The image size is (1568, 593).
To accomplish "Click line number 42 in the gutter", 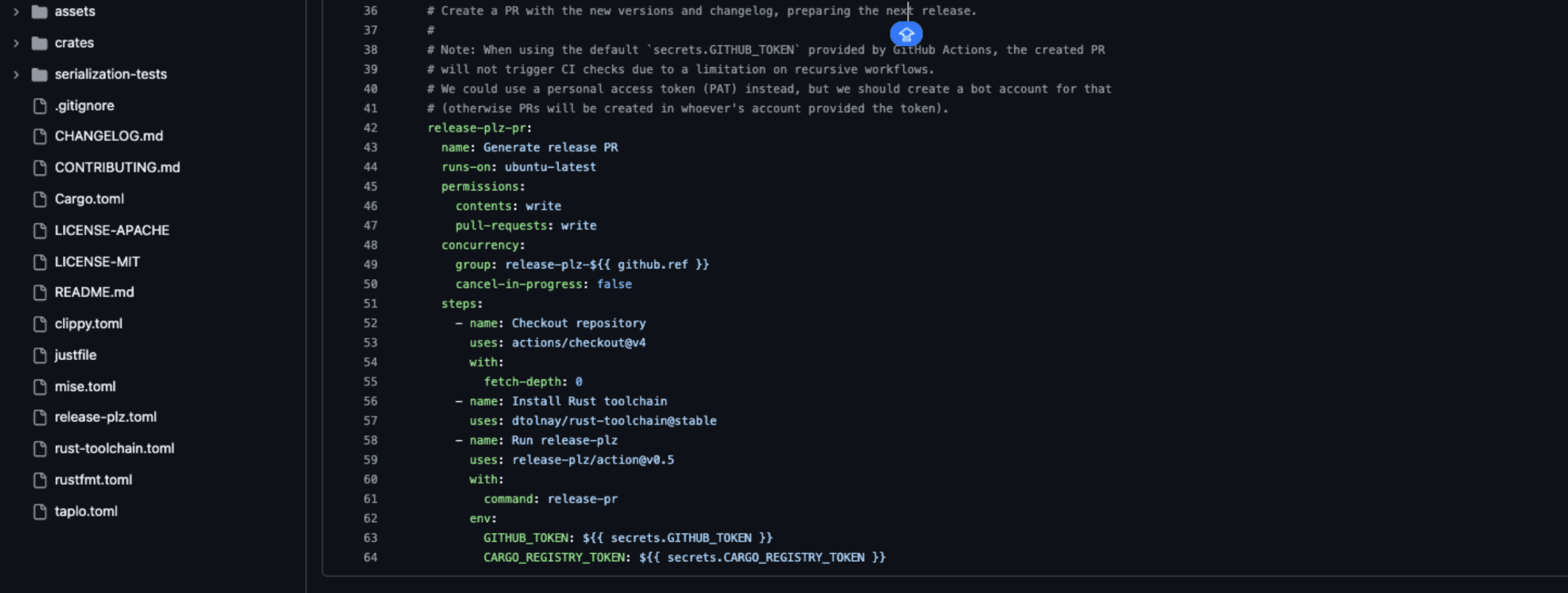I will point(370,128).
